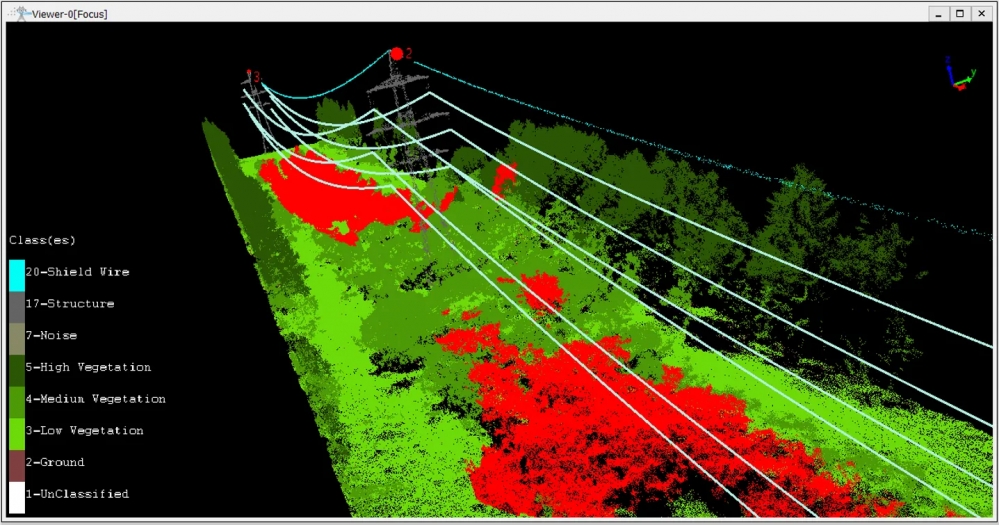Click the white UnClassified color swatch
Image resolution: width=999 pixels, height=525 pixels.
click(x=17, y=498)
